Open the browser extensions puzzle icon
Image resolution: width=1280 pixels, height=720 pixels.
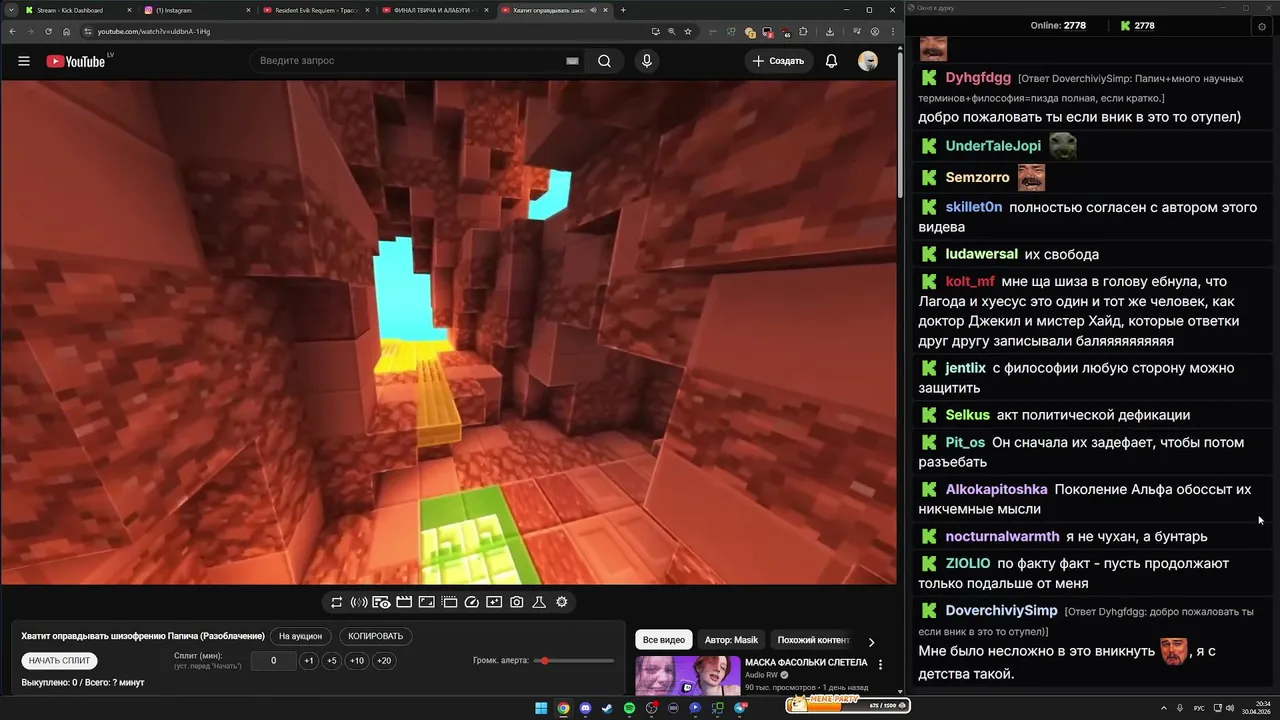click(x=803, y=31)
